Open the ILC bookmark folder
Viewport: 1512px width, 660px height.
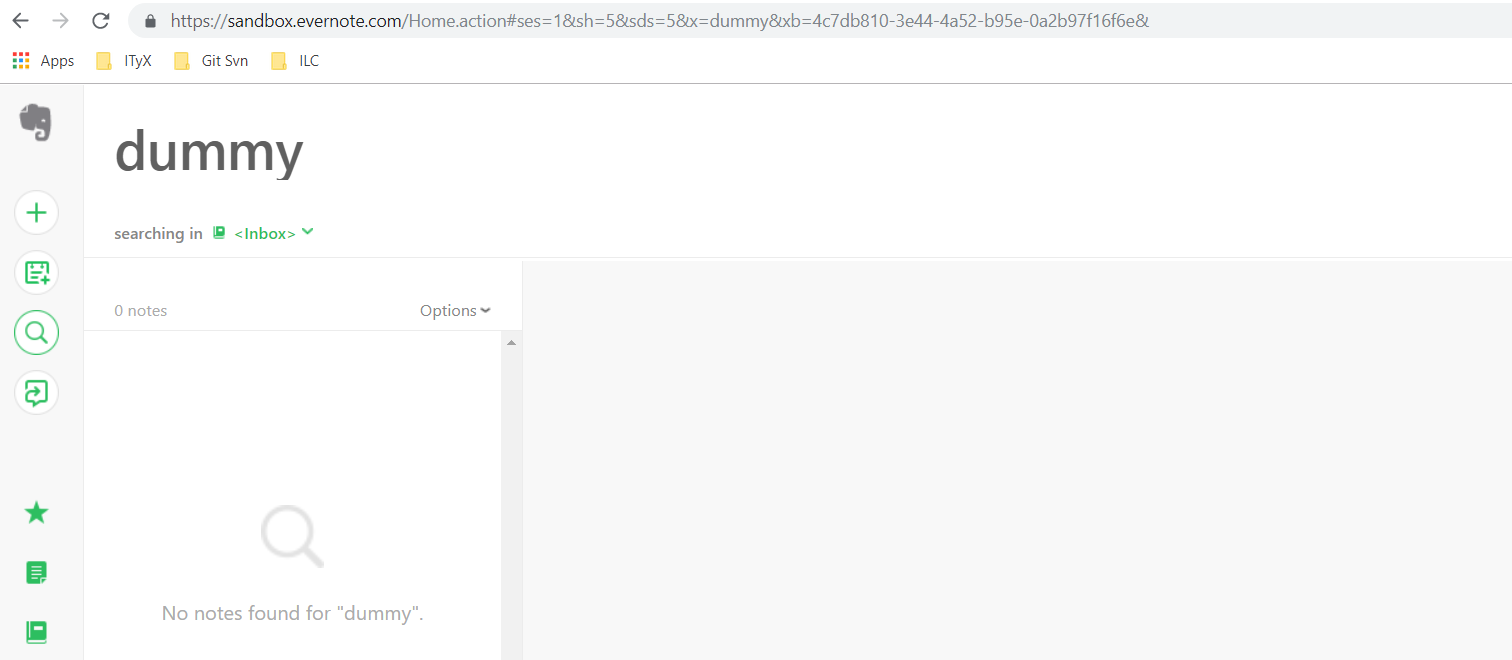[295, 61]
